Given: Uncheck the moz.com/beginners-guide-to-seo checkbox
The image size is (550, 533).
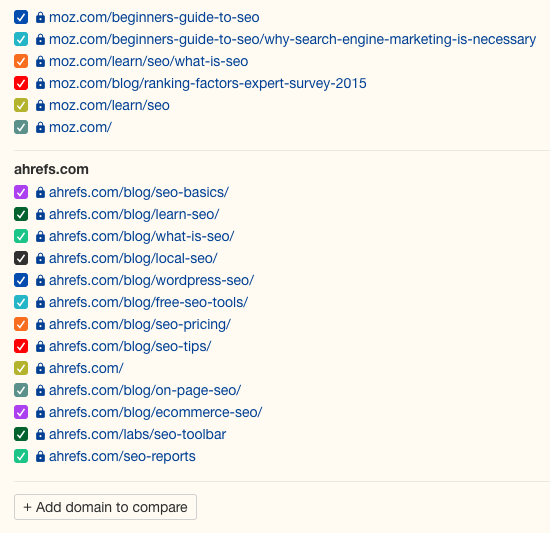Looking at the screenshot, I should tap(21, 17).
